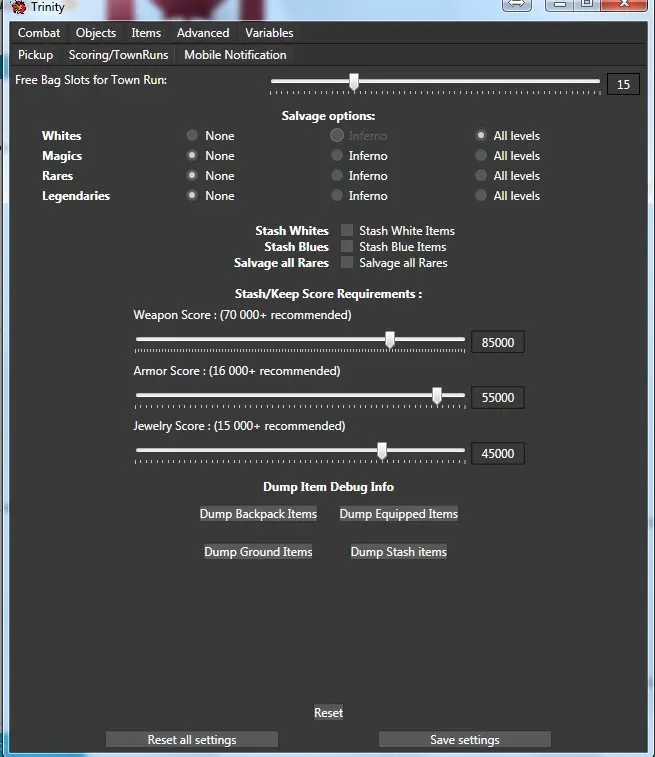Click the Weapon Score slider handle
655x757 pixels.
coord(390,340)
